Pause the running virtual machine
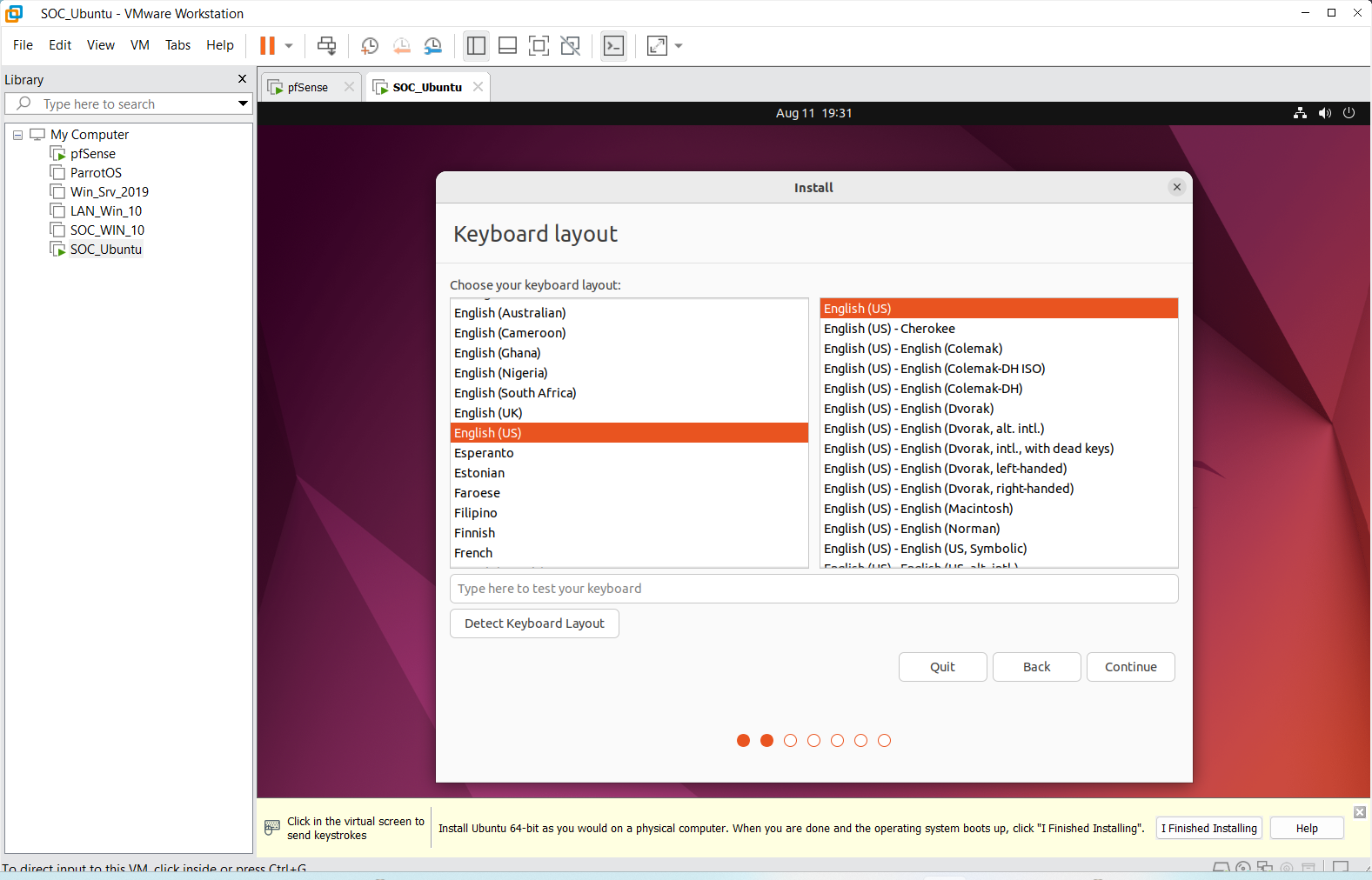Viewport: 1372px width, 880px height. (267, 45)
